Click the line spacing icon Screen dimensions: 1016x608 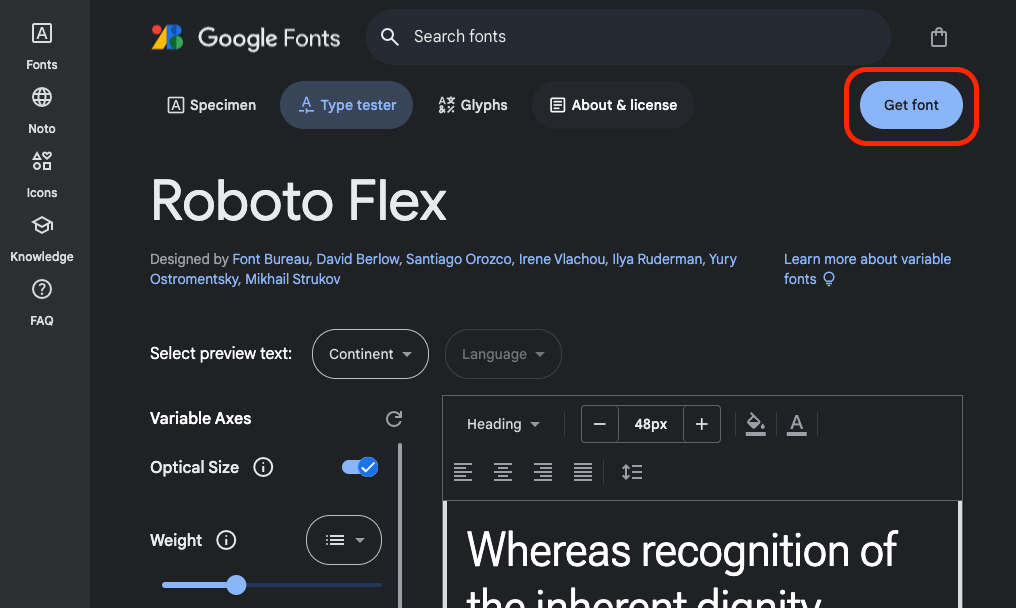(632, 471)
